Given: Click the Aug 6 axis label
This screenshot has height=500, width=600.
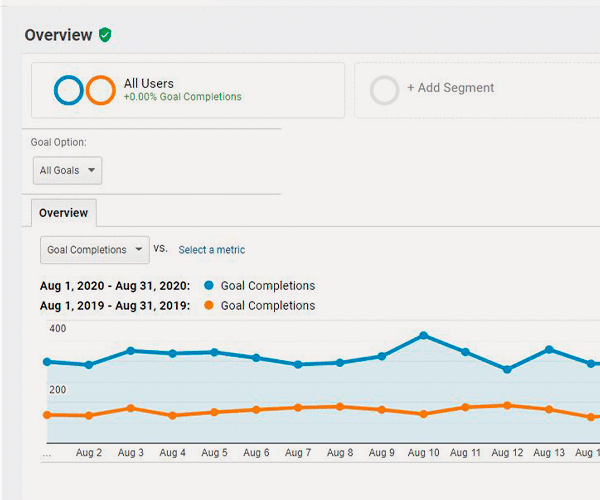Looking at the screenshot, I should [256, 453].
